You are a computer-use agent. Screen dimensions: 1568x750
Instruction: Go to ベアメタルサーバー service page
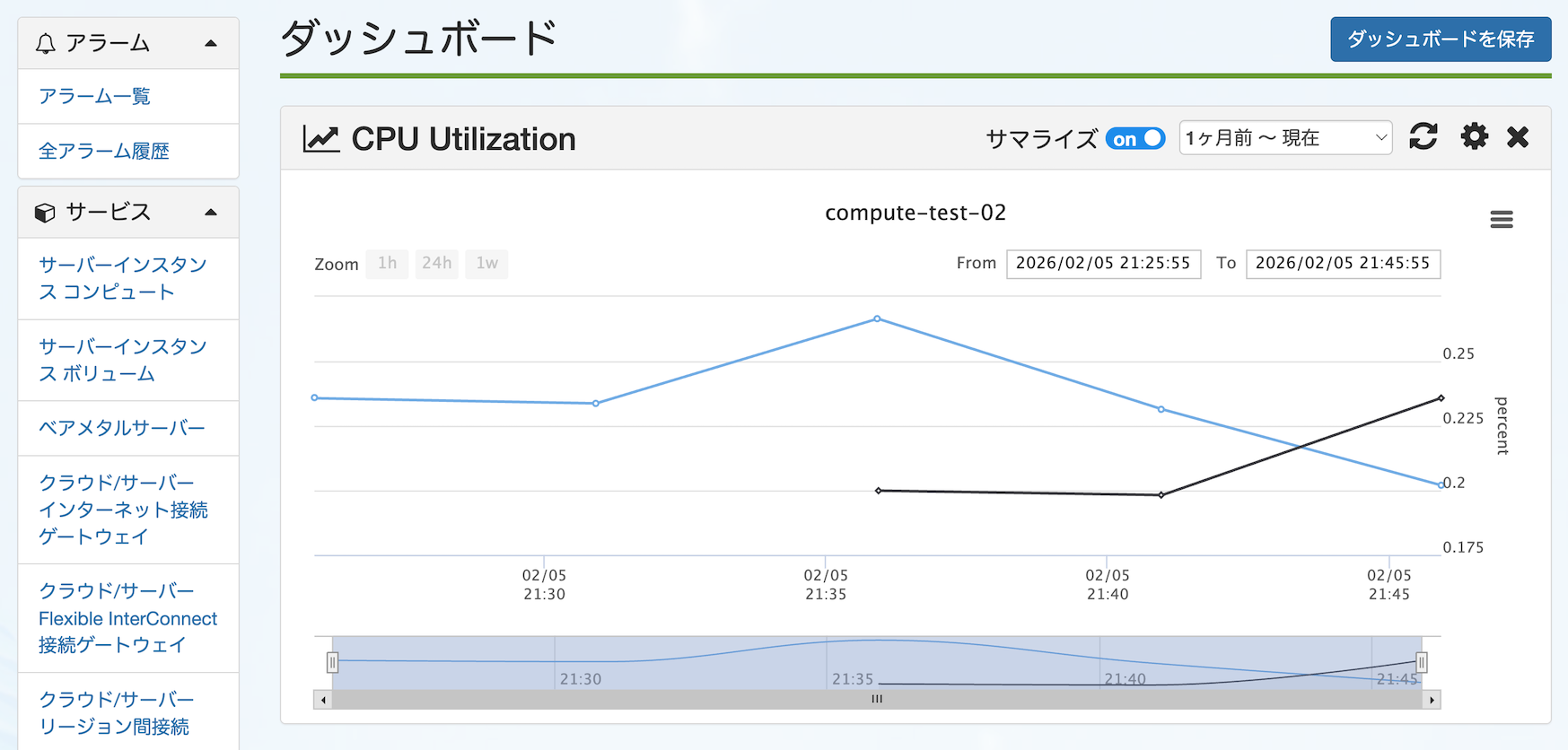(122, 428)
